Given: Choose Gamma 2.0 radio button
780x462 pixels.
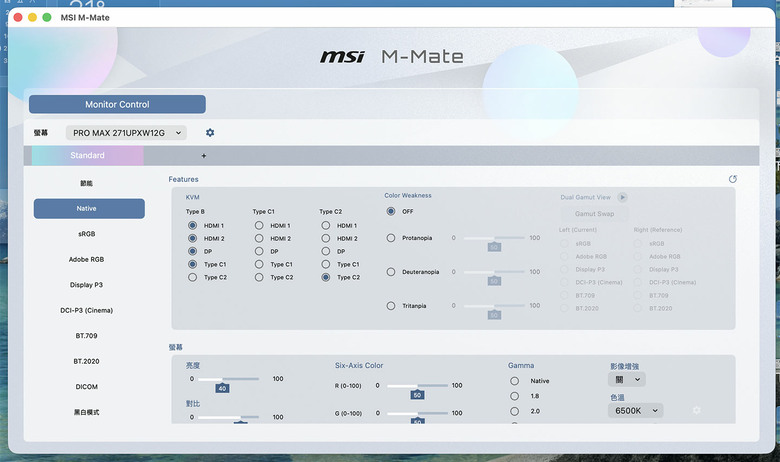Looking at the screenshot, I should pyautogui.click(x=514, y=411).
